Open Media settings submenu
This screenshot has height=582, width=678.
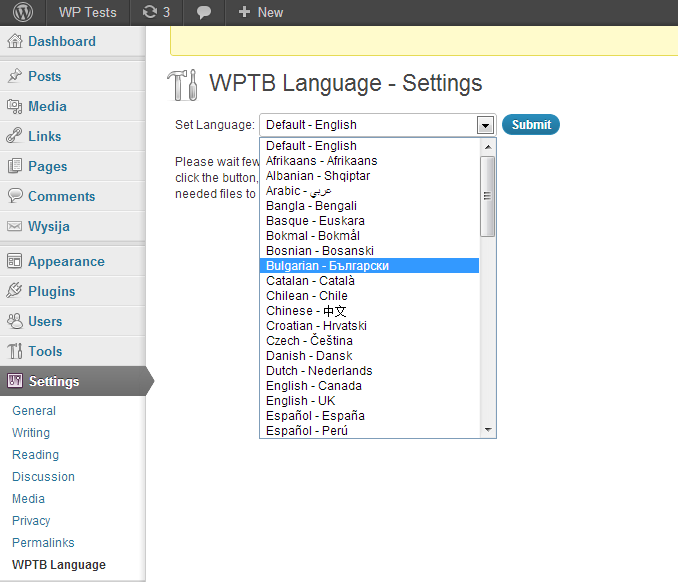tap(28, 499)
